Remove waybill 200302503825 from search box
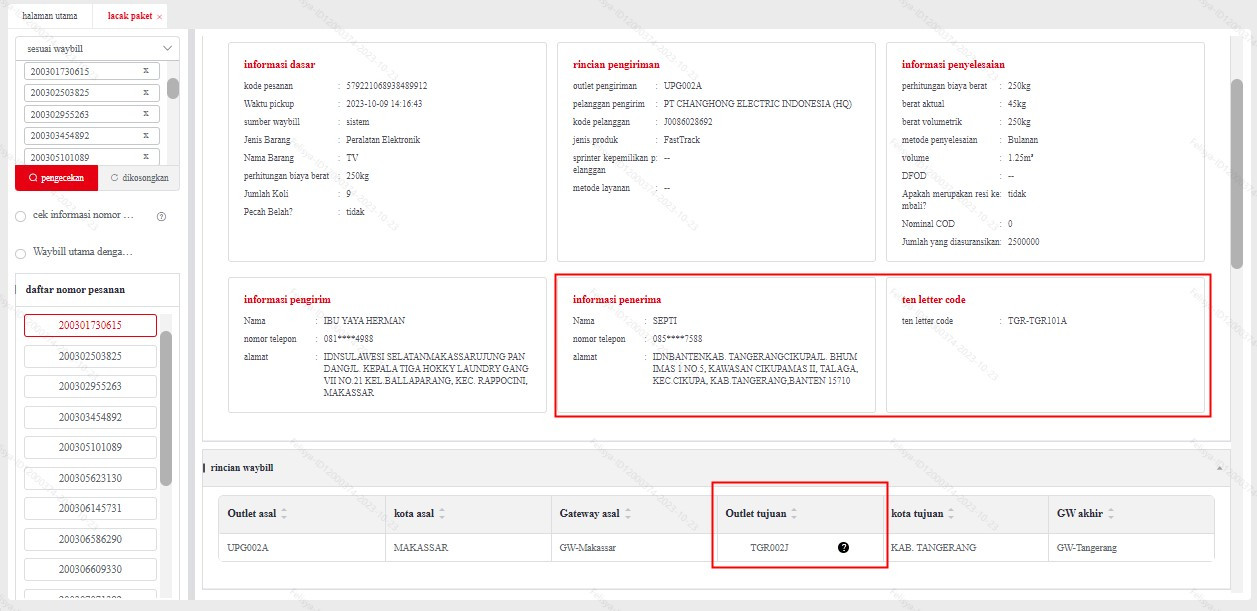The height and width of the screenshot is (611, 1257). pos(145,92)
